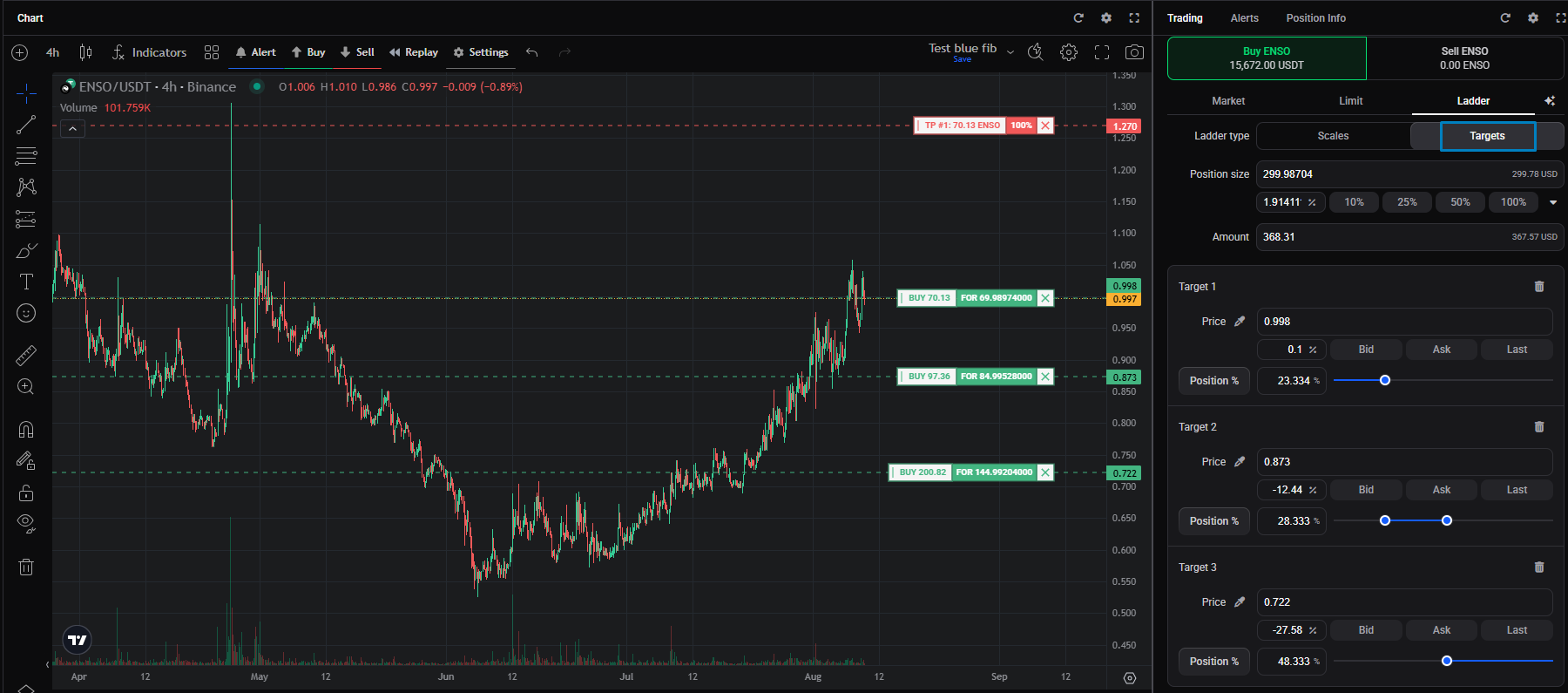Switch to the Alerts tab
This screenshot has width=1568, height=693.
1244,17
